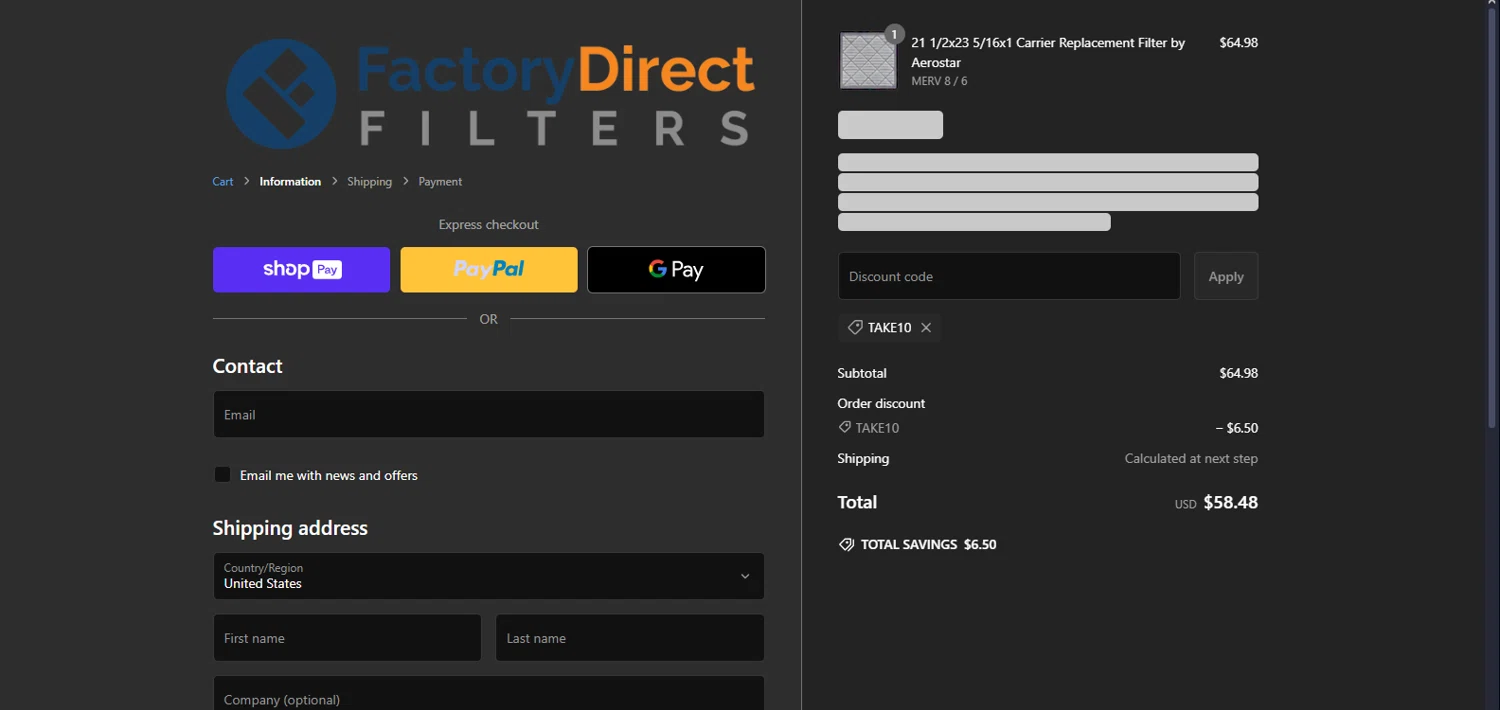Screen dimensions: 1500x710
Task: Go back to Cart breadcrumb
Action: [223, 181]
